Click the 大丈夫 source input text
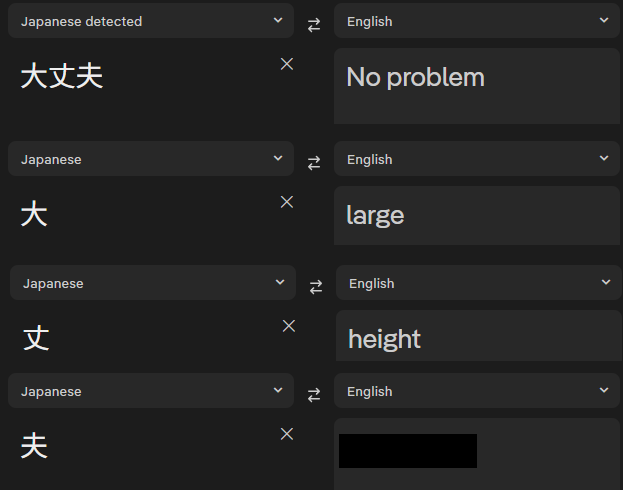Viewport: 623px width, 490px height. (x=62, y=76)
